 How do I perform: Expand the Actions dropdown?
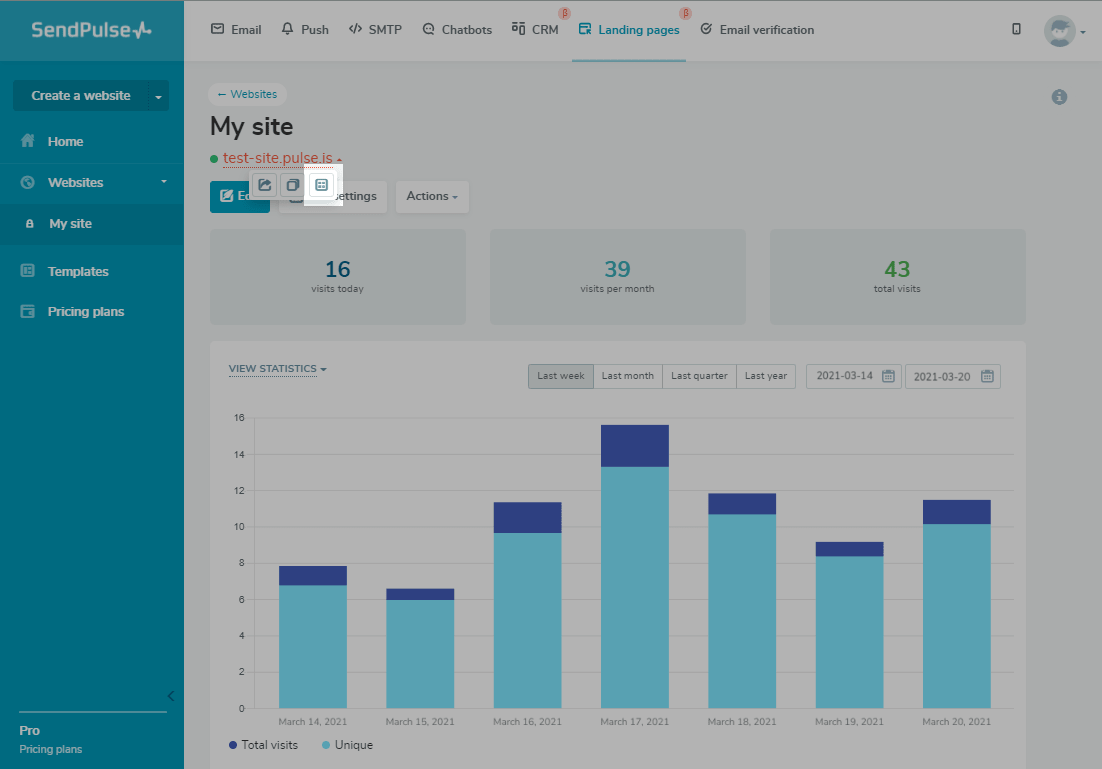click(x=432, y=197)
